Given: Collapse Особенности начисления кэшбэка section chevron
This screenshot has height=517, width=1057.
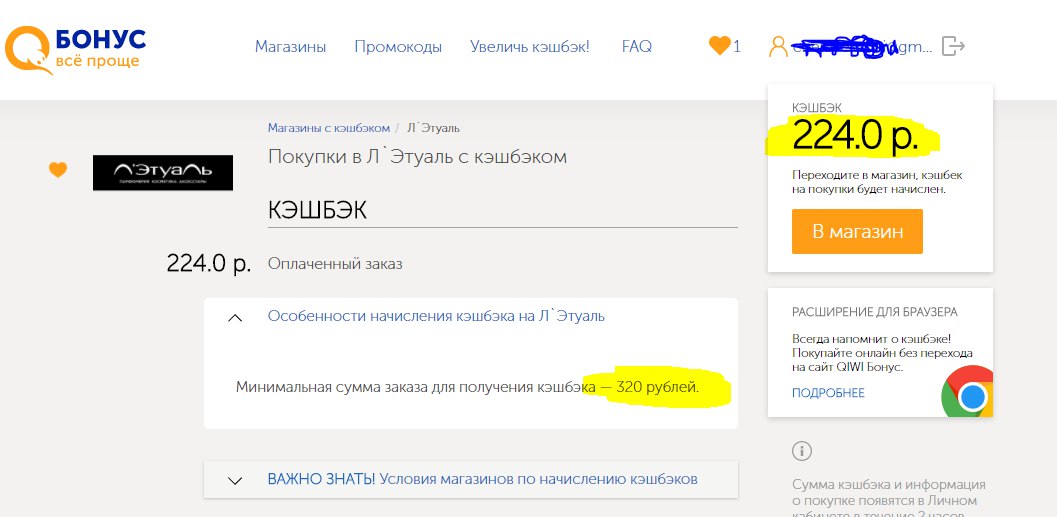Looking at the screenshot, I should tap(235, 317).
